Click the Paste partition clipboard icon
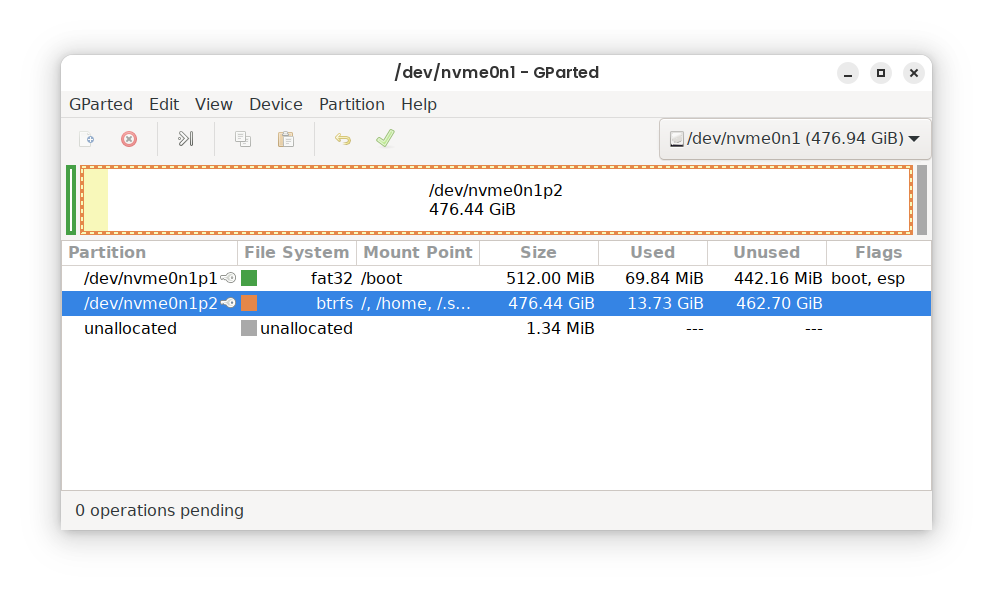The width and height of the screenshot is (993, 597). (286, 139)
